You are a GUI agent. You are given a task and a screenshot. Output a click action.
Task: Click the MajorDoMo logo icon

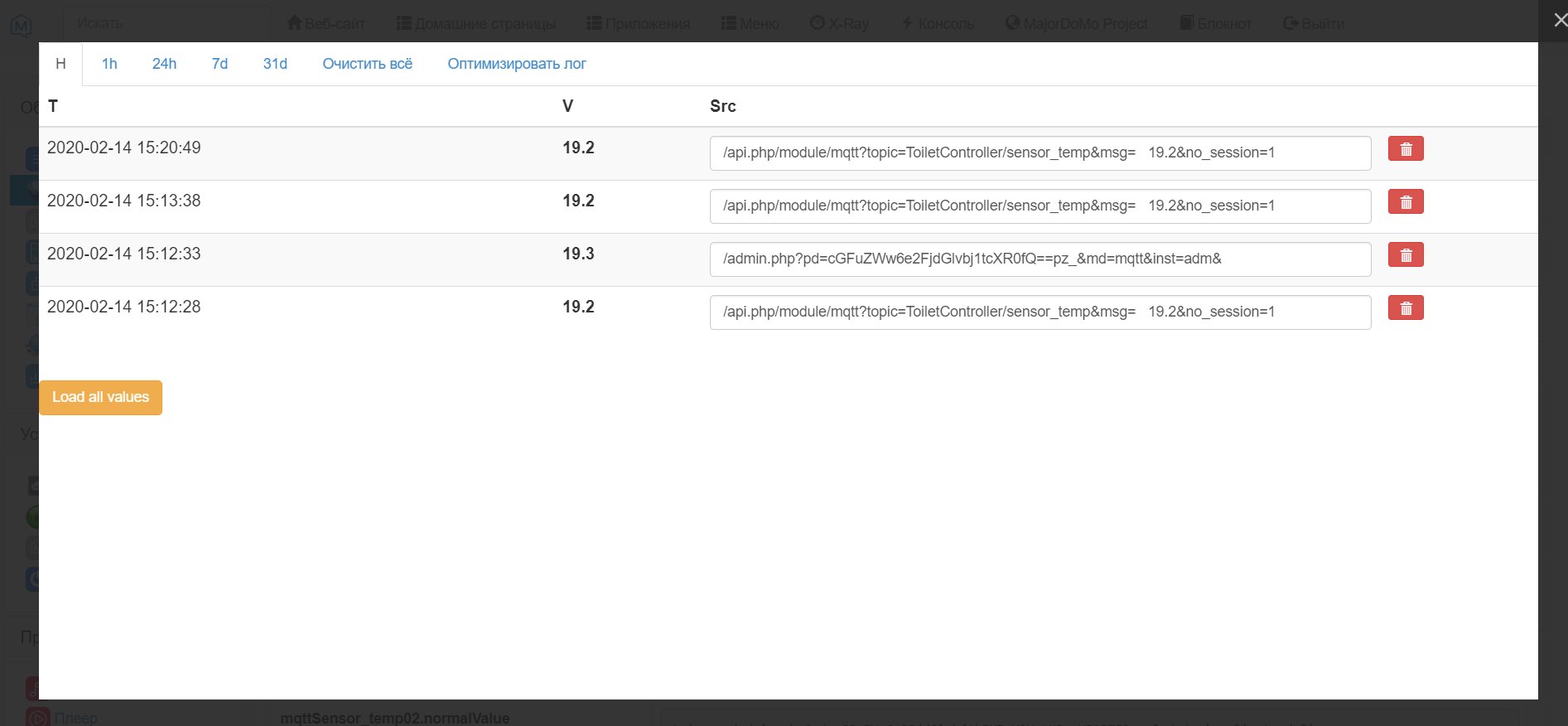(x=22, y=26)
